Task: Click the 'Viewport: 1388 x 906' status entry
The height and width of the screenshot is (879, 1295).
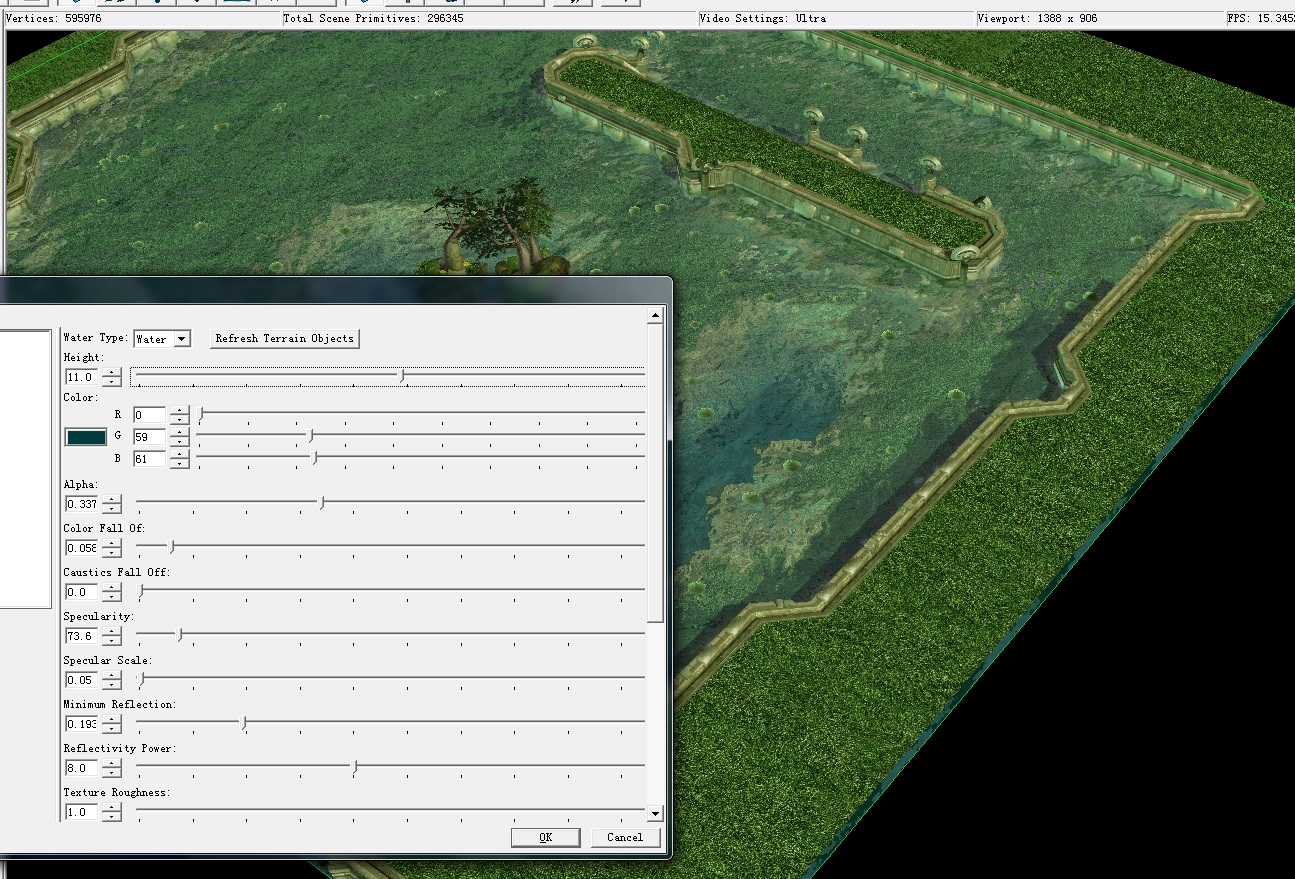Action: coord(1038,18)
